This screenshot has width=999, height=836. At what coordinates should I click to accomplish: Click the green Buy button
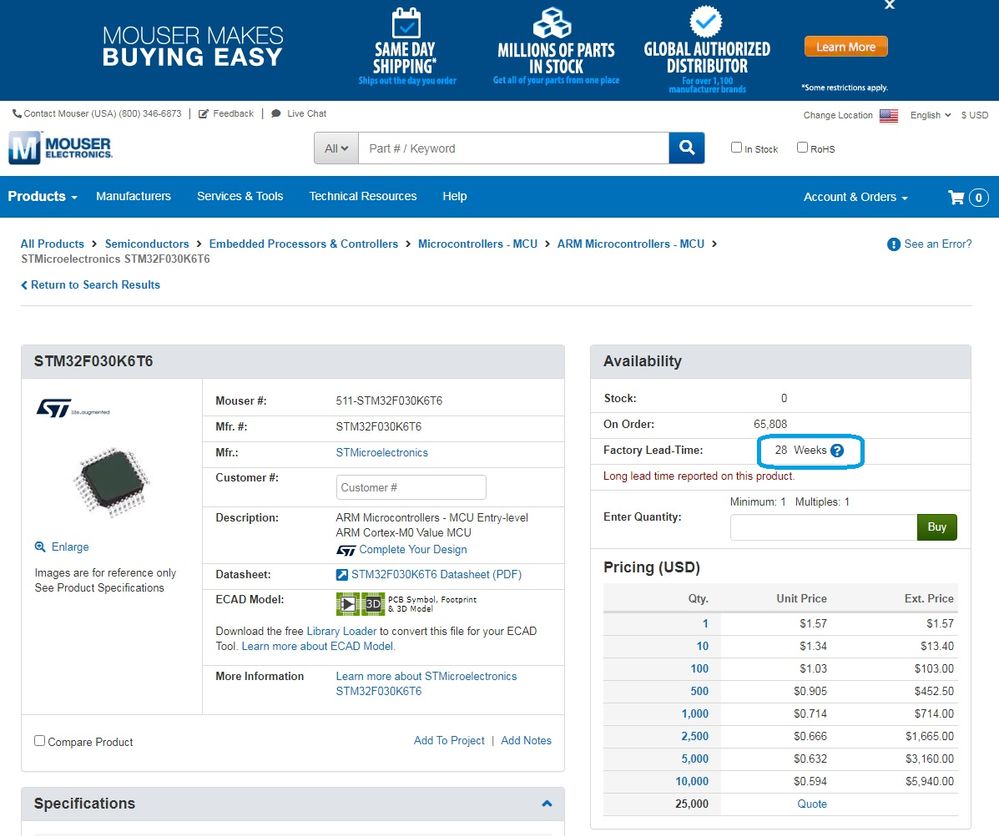tap(937, 527)
